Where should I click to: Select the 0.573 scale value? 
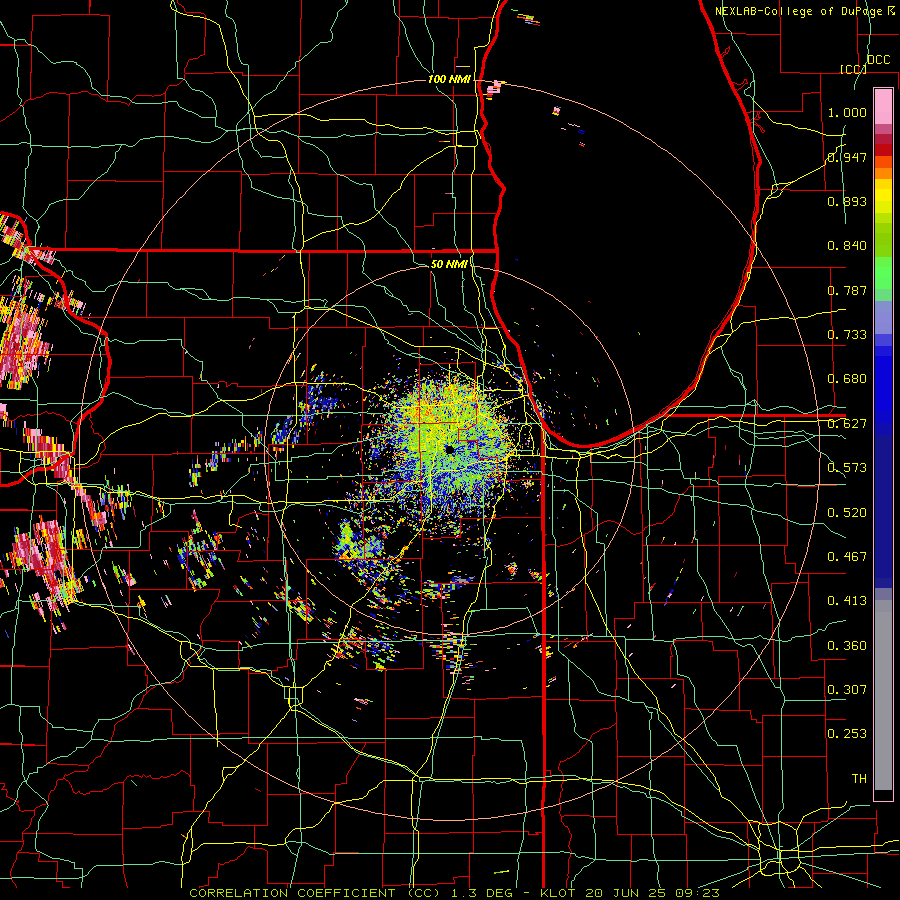tap(847, 468)
